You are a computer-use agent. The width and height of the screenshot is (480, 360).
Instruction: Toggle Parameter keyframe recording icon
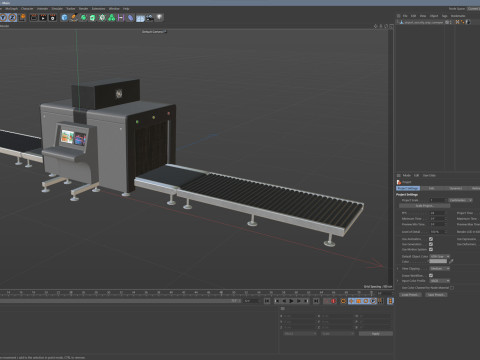[x=373, y=301]
